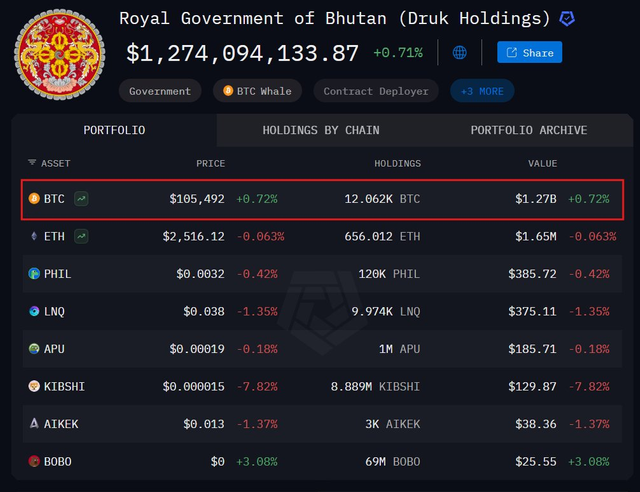Click the asset filter icon
This screenshot has width=640, height=492.
click(32, 163)
